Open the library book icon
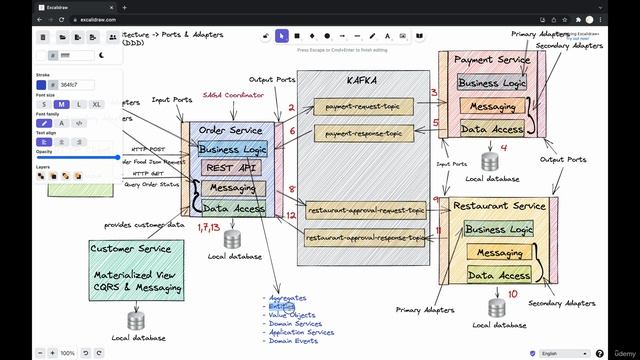The image size is (640, 360). (419, 36)
